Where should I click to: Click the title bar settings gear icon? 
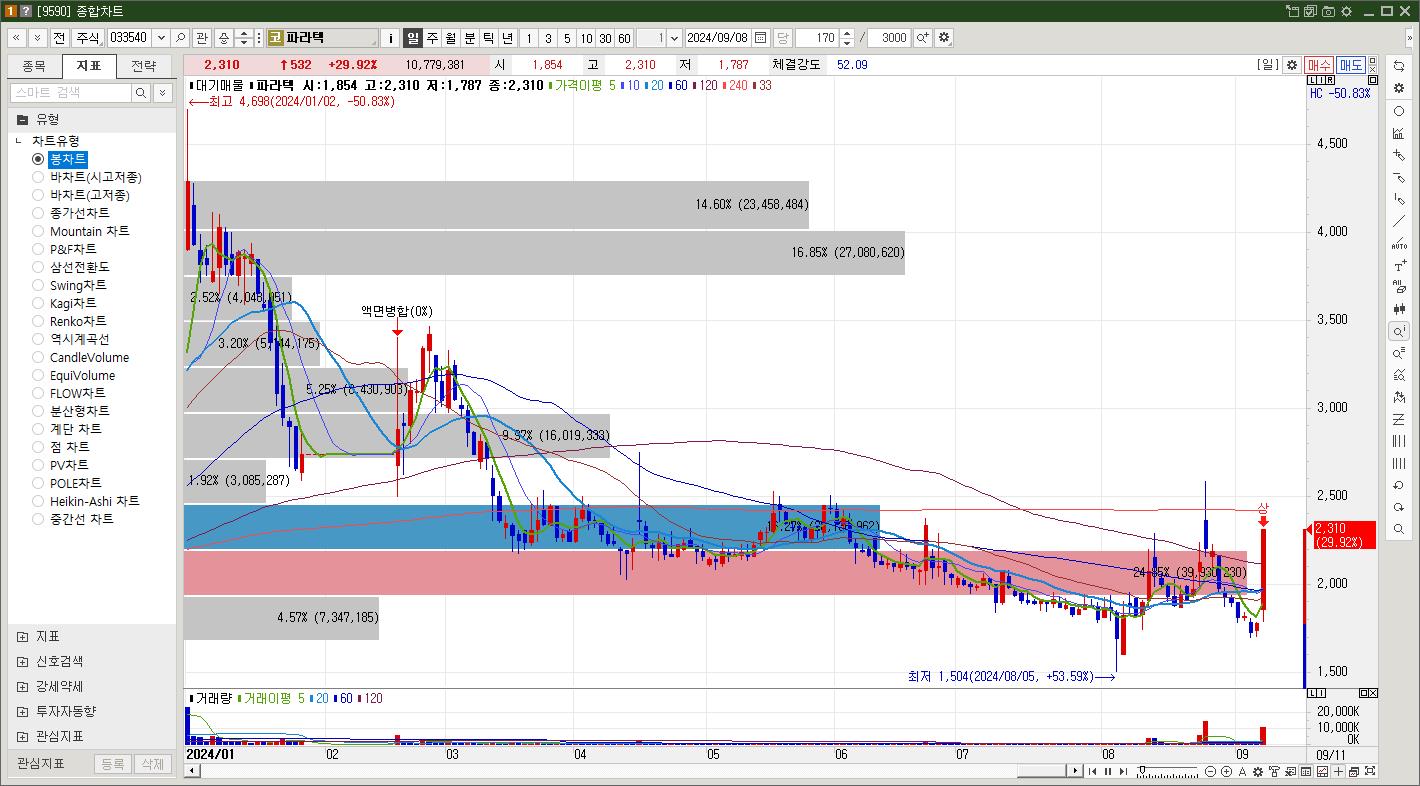pyautogui.click(x=1346, y=11)
